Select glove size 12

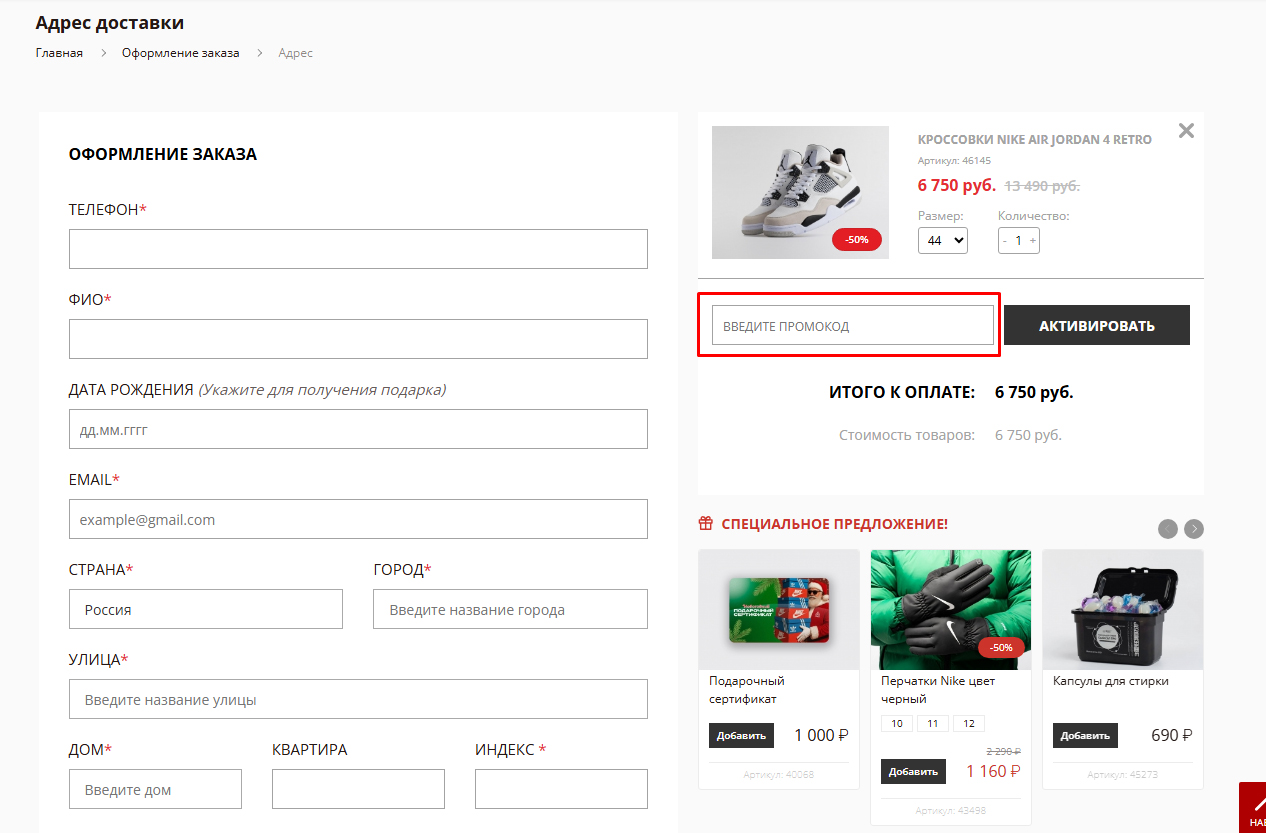coord(968,724)
